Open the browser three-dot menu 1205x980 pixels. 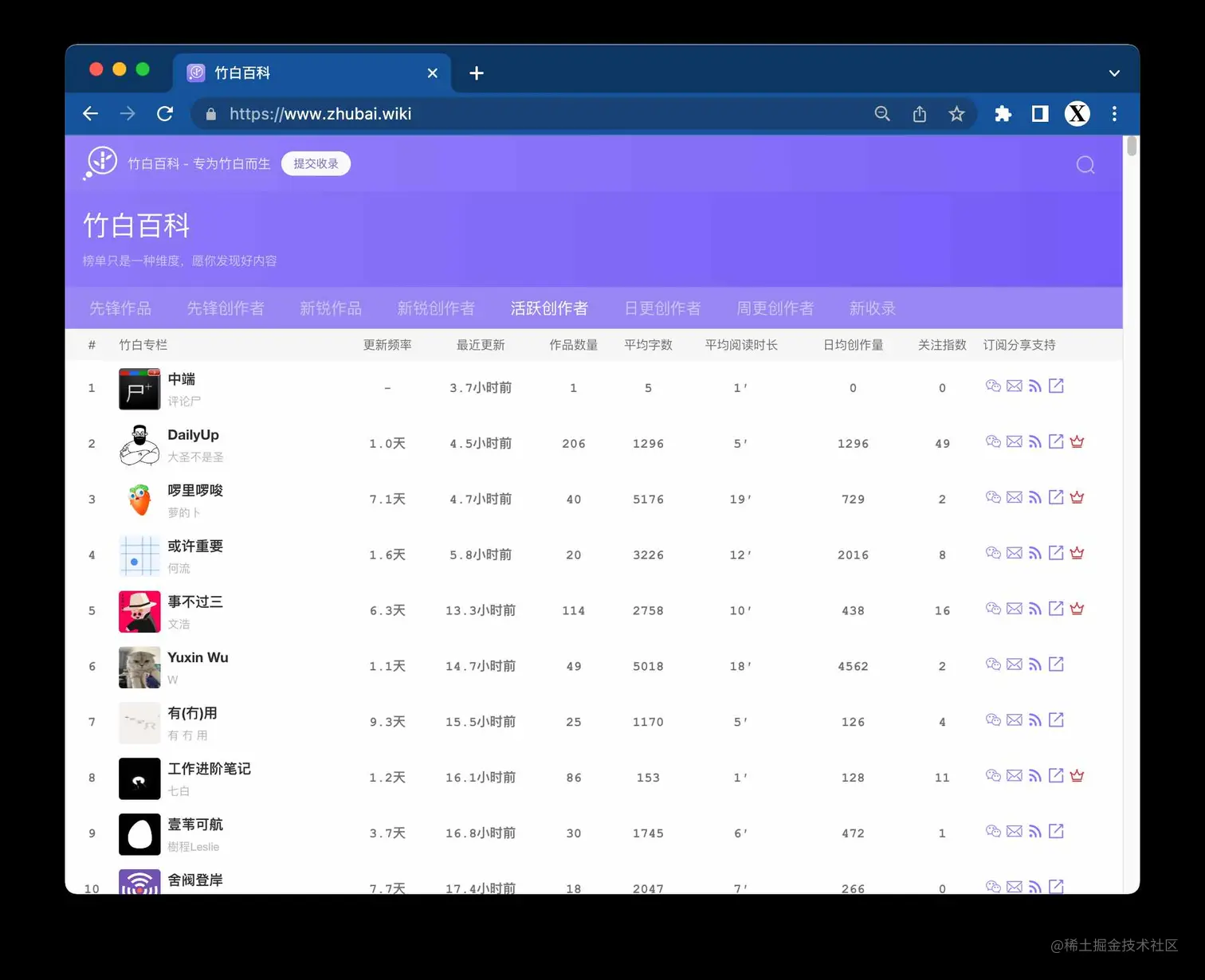click(x=1114, y=114)
